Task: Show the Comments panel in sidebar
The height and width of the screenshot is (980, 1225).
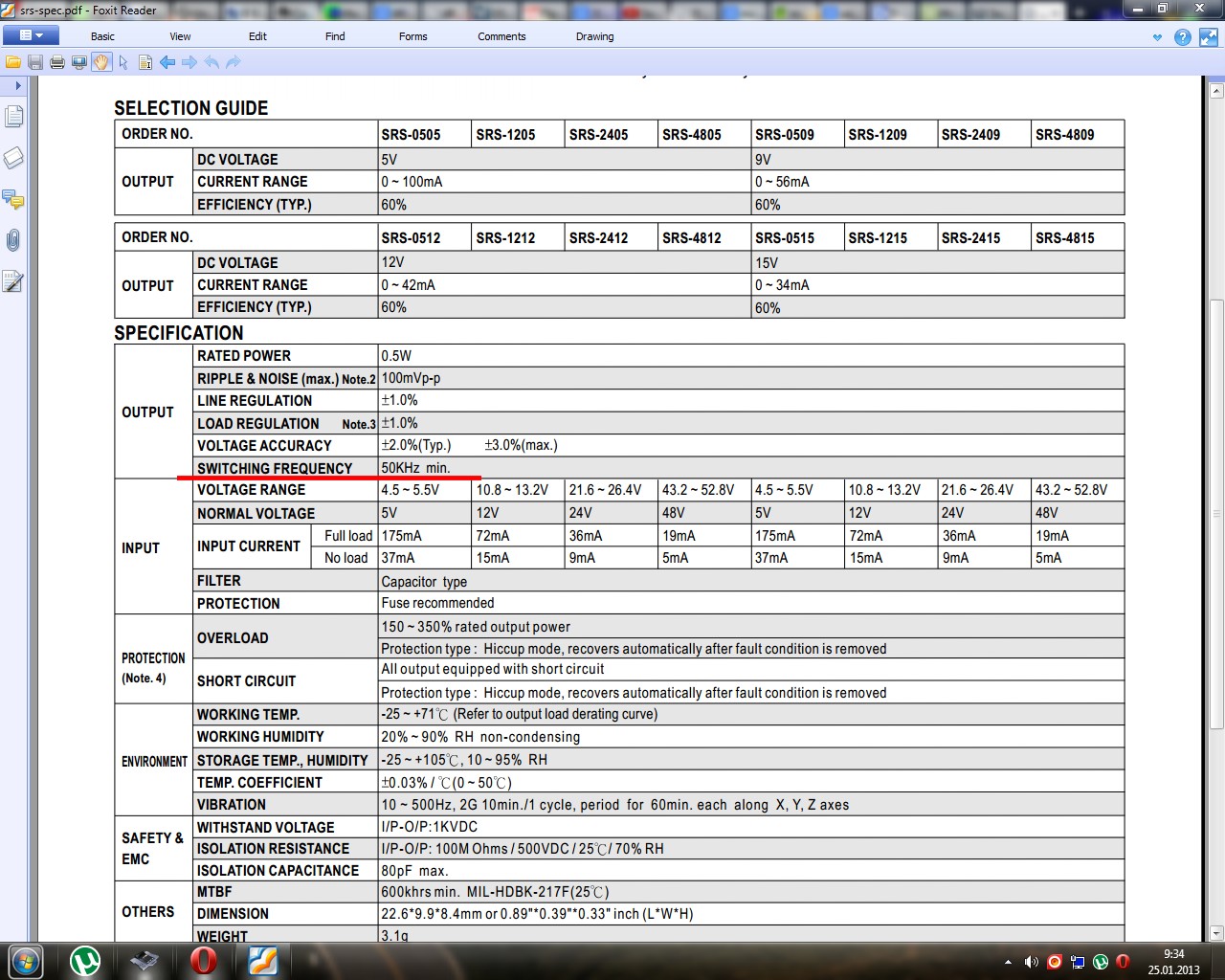Action: click(x=13, y=199)
